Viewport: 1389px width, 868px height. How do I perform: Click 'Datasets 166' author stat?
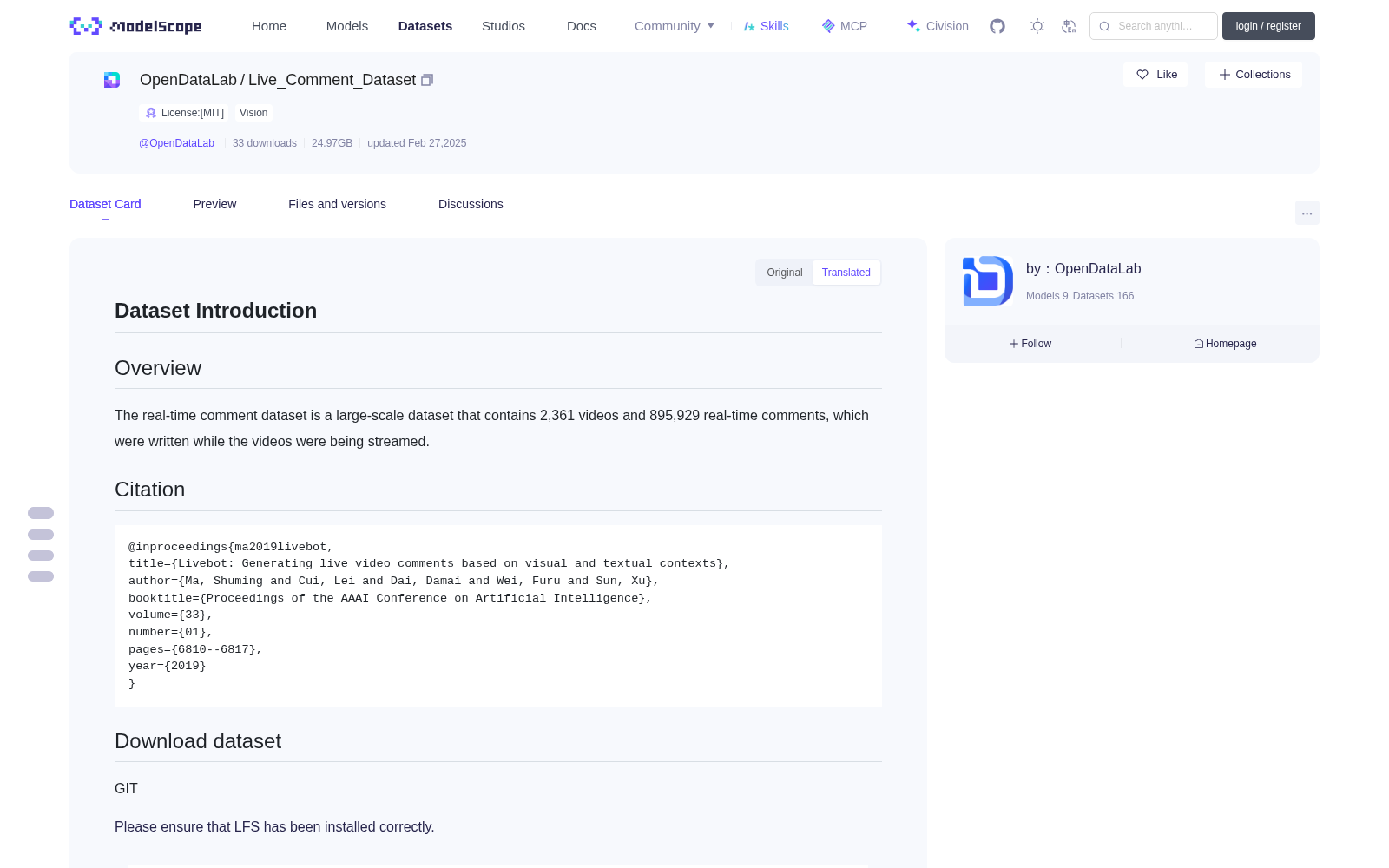pyautogui.click(x=1103, y=296)
